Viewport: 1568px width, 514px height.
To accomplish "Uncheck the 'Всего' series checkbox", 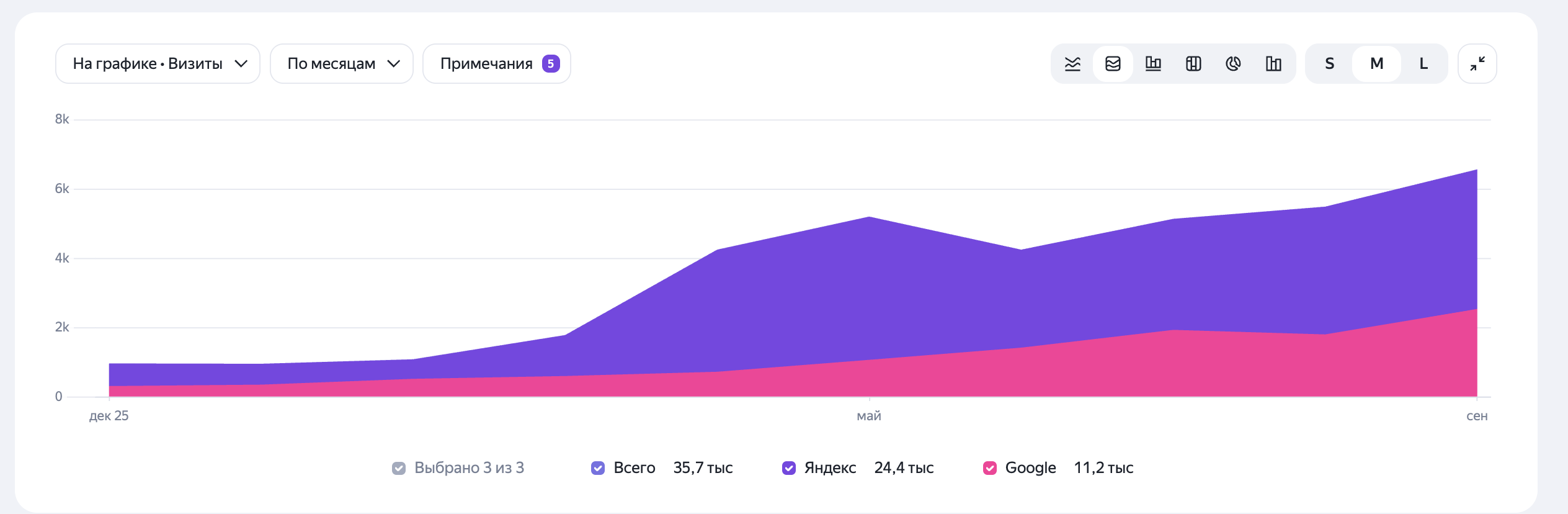I will 598,468.
